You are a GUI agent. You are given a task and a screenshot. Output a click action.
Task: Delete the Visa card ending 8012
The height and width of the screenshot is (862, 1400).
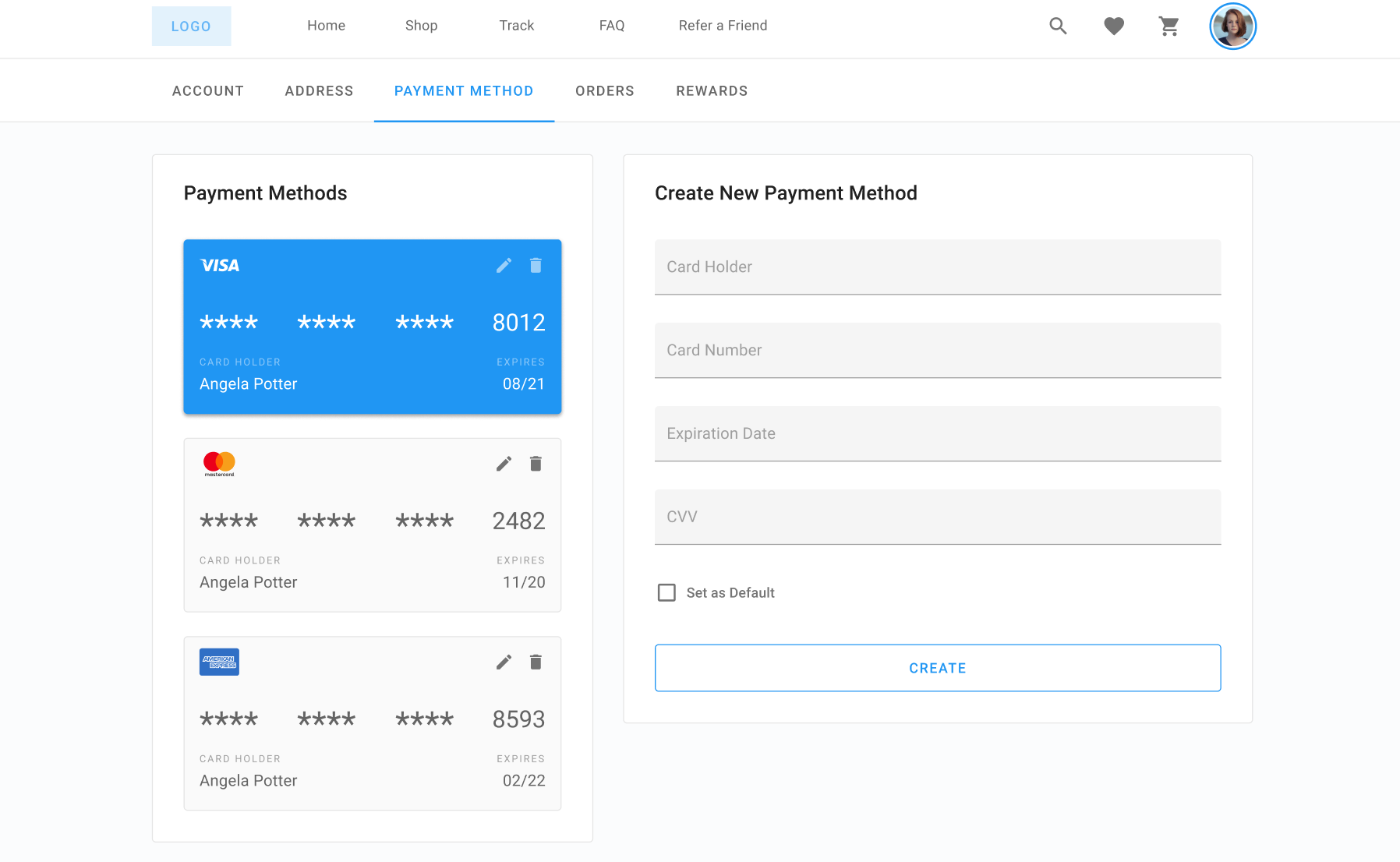pos(536,266)
